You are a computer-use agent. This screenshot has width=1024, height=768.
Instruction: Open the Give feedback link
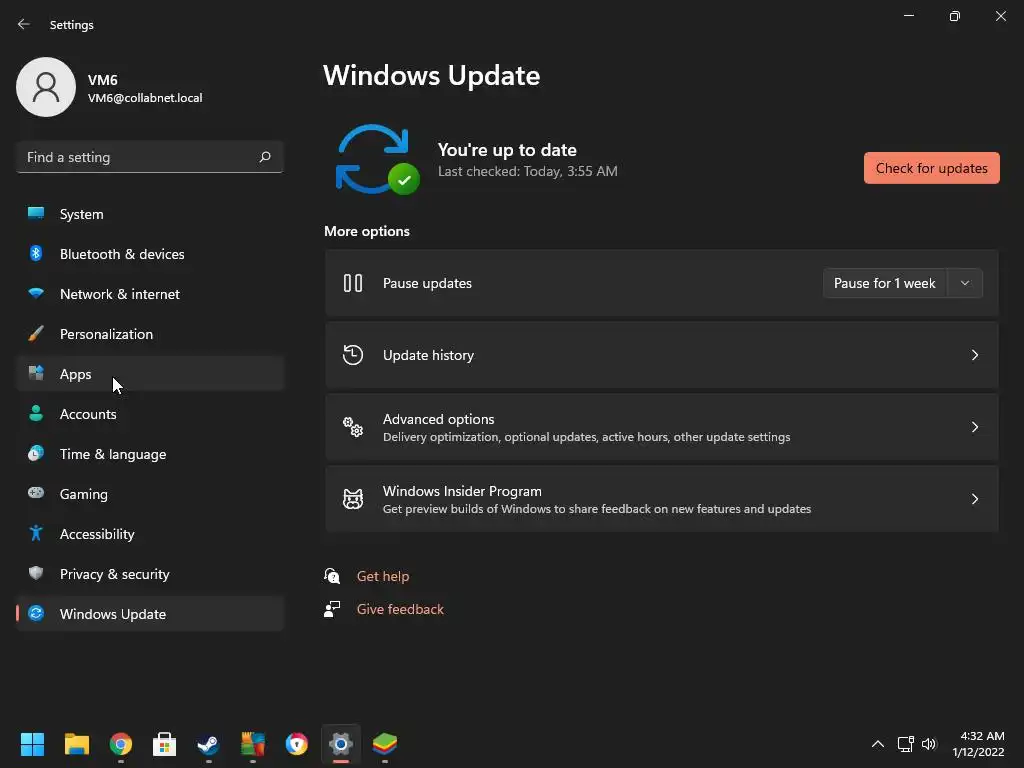[x=400, y=609]
